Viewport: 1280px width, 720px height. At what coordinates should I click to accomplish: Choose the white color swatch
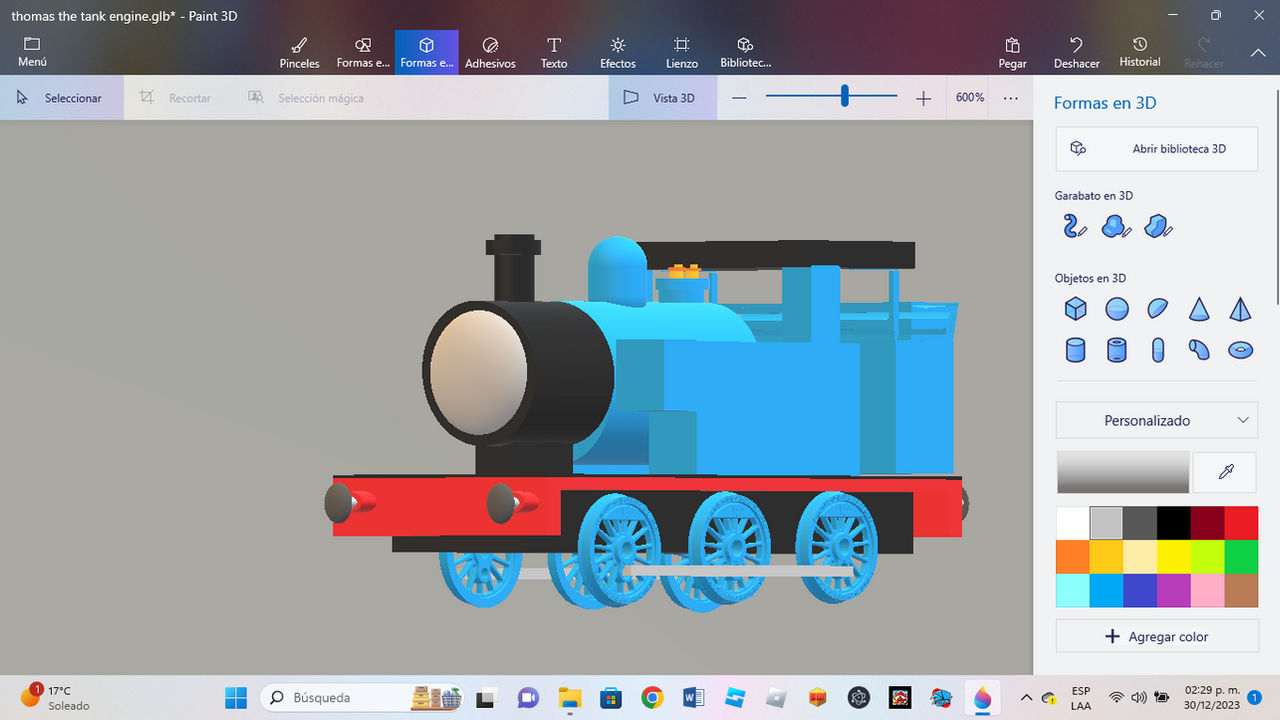[1073, 523]
